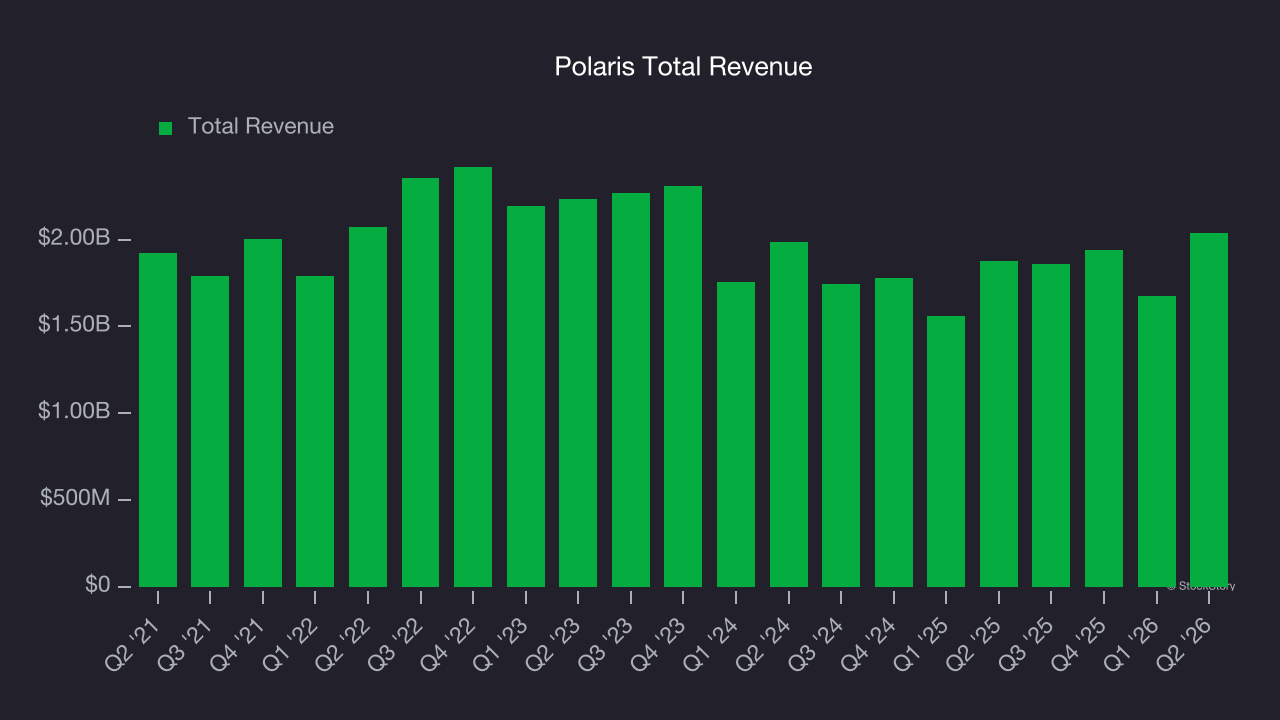Select the shortest bar, Q1 '25
This screenshot has height=720, width=1280.
click(946, 451)
